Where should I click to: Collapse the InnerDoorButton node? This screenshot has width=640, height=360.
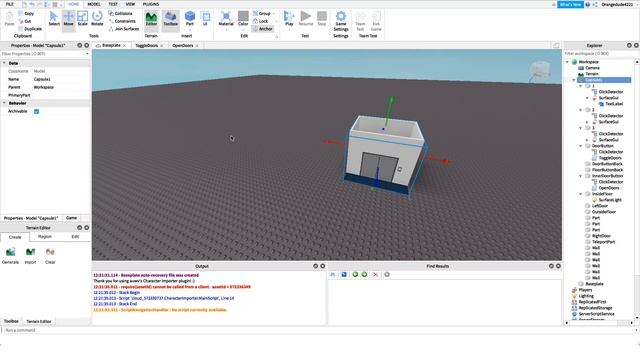pos(580,176)
